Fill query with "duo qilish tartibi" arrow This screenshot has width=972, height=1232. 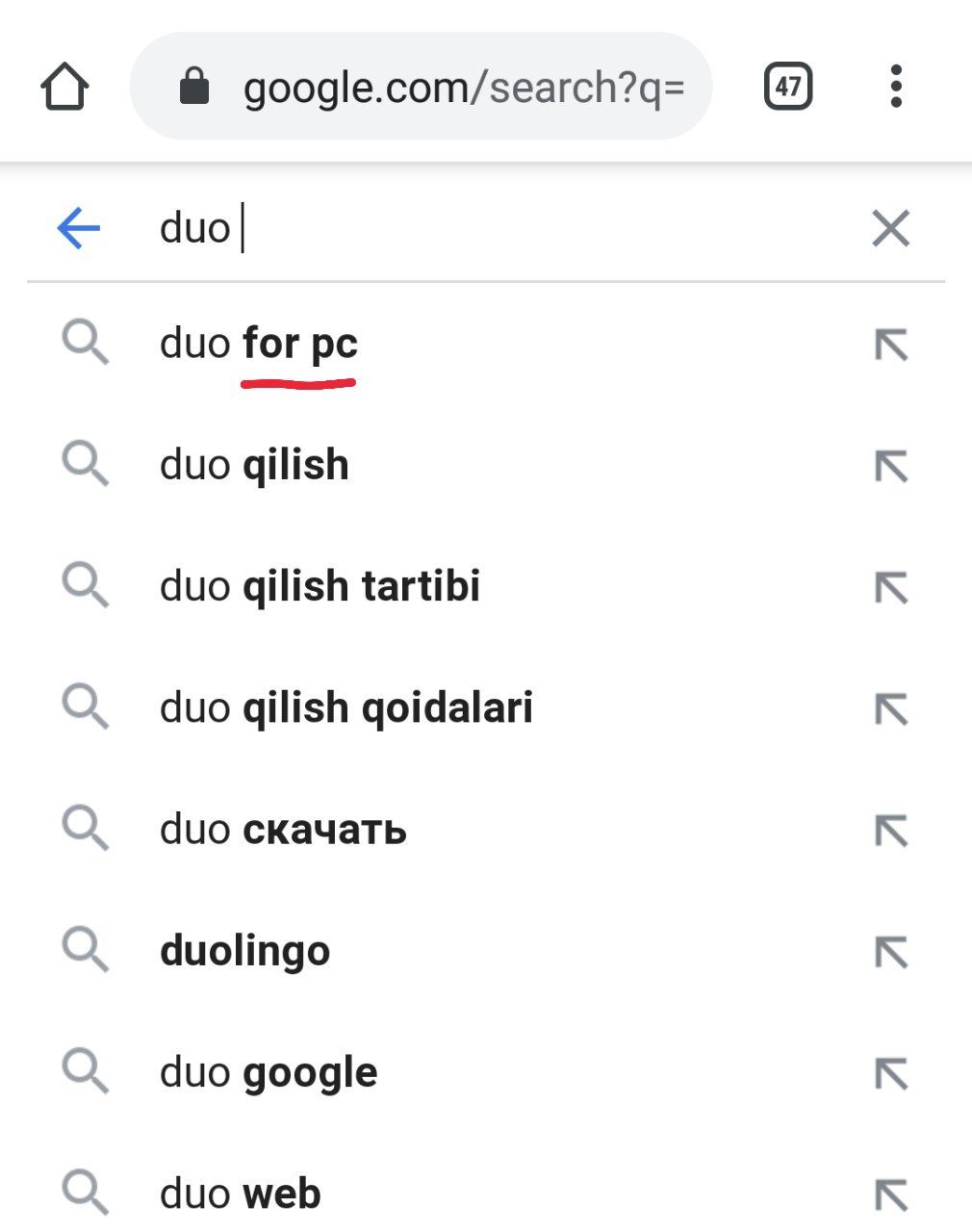(x=891, y=587)
